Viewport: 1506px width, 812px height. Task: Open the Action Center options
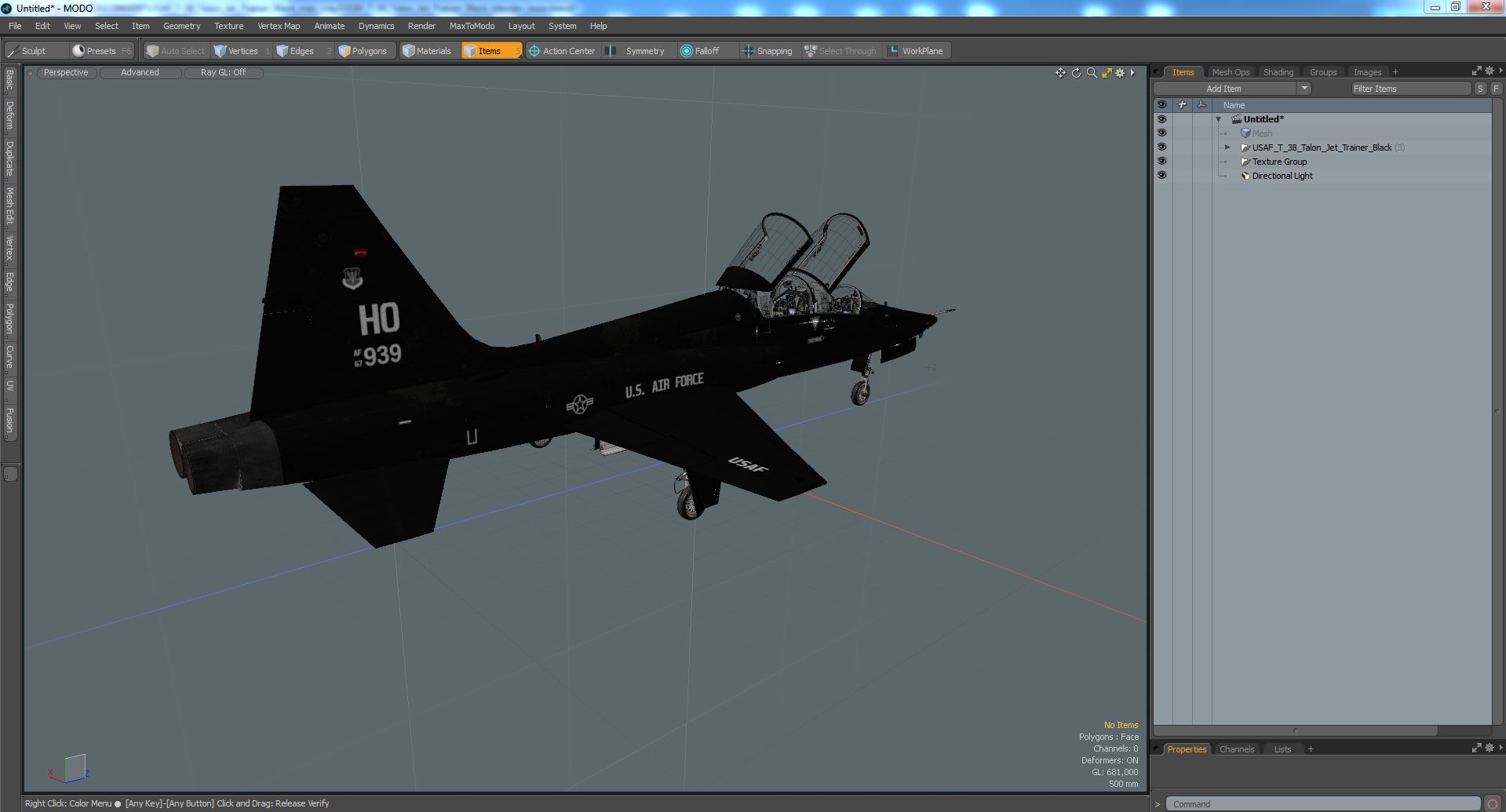[563, 51]
